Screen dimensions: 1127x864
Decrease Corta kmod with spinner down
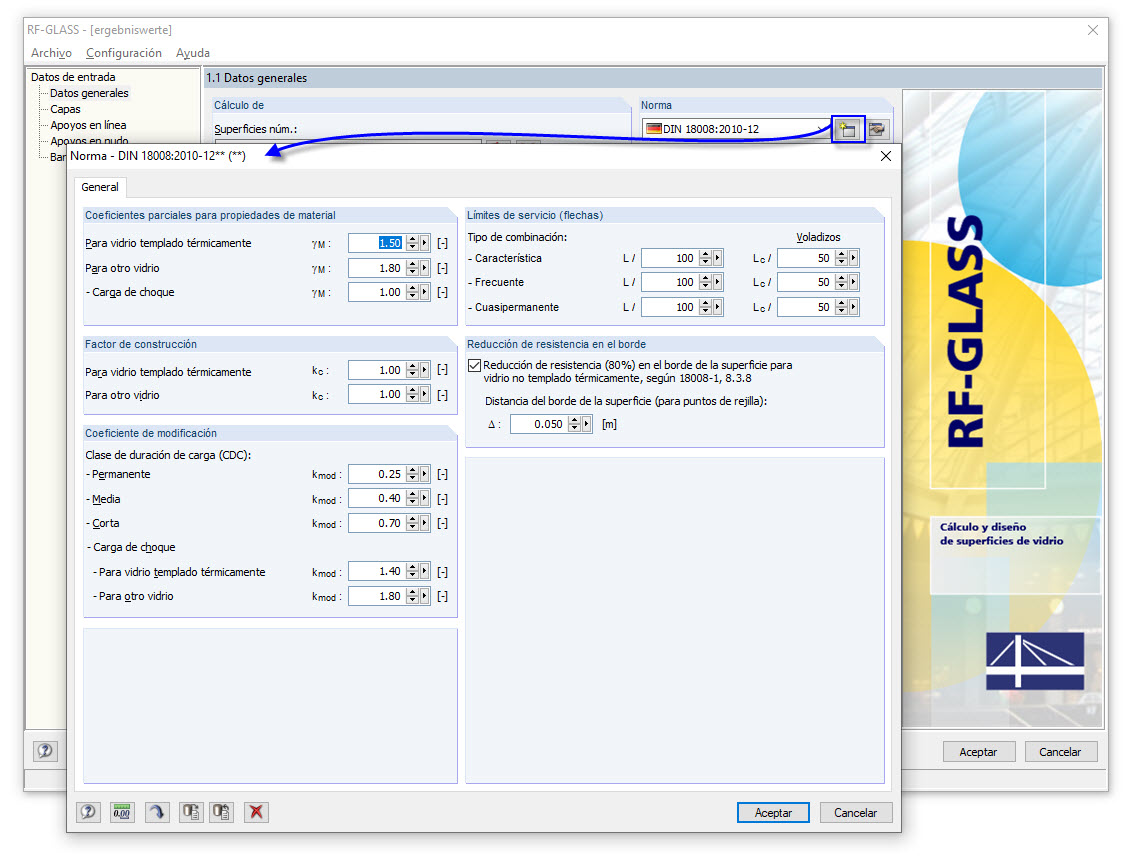tap(413, 528)
